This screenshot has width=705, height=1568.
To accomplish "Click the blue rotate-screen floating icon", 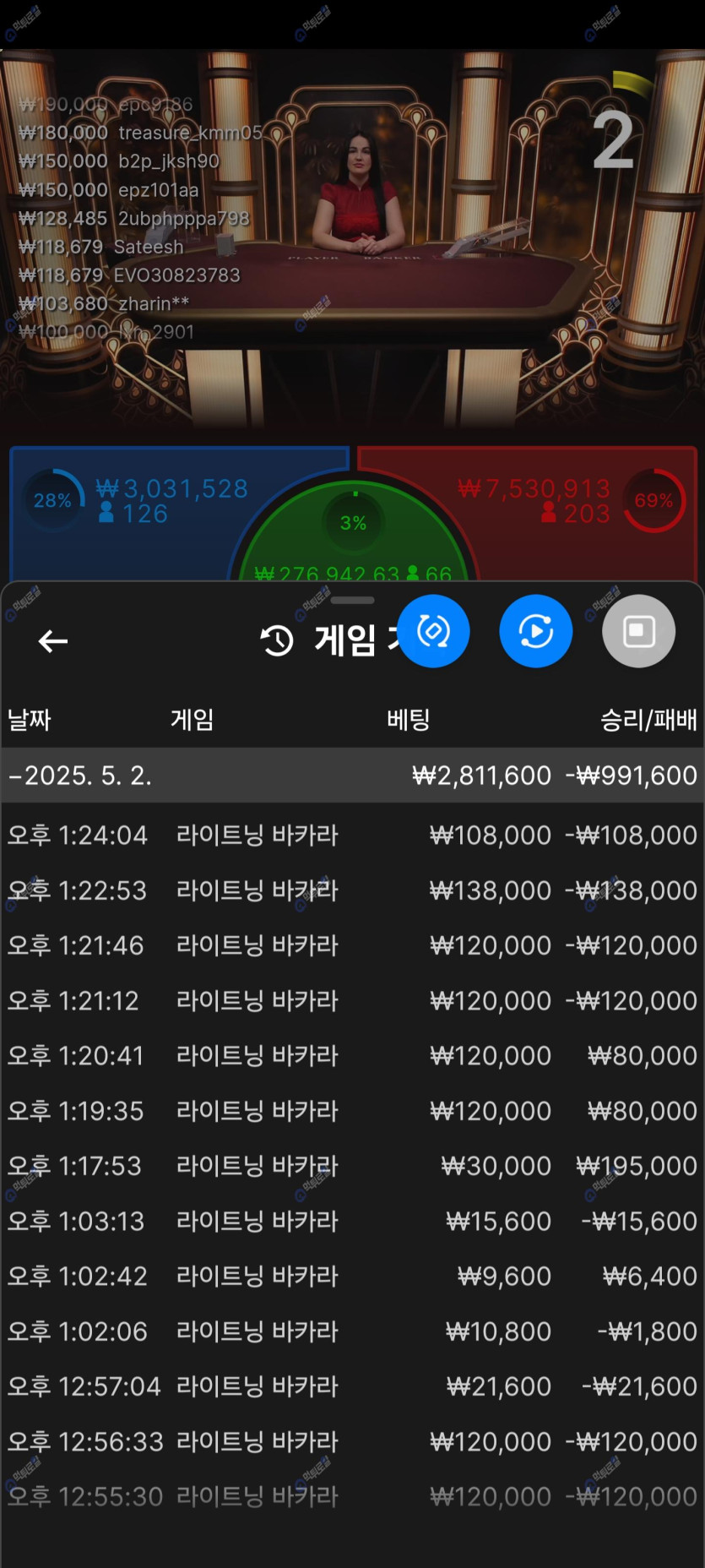I will [433, 631].
